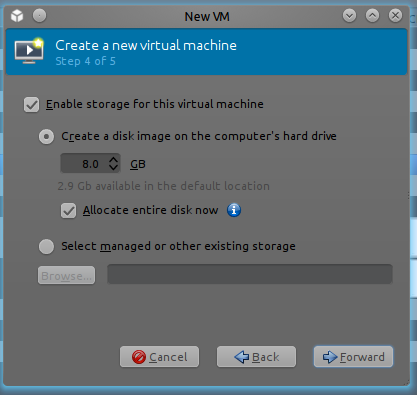Screen dimensions: 417x395
Task: Decrease disk size with spinner down arrow
Action: pos(113,168)
